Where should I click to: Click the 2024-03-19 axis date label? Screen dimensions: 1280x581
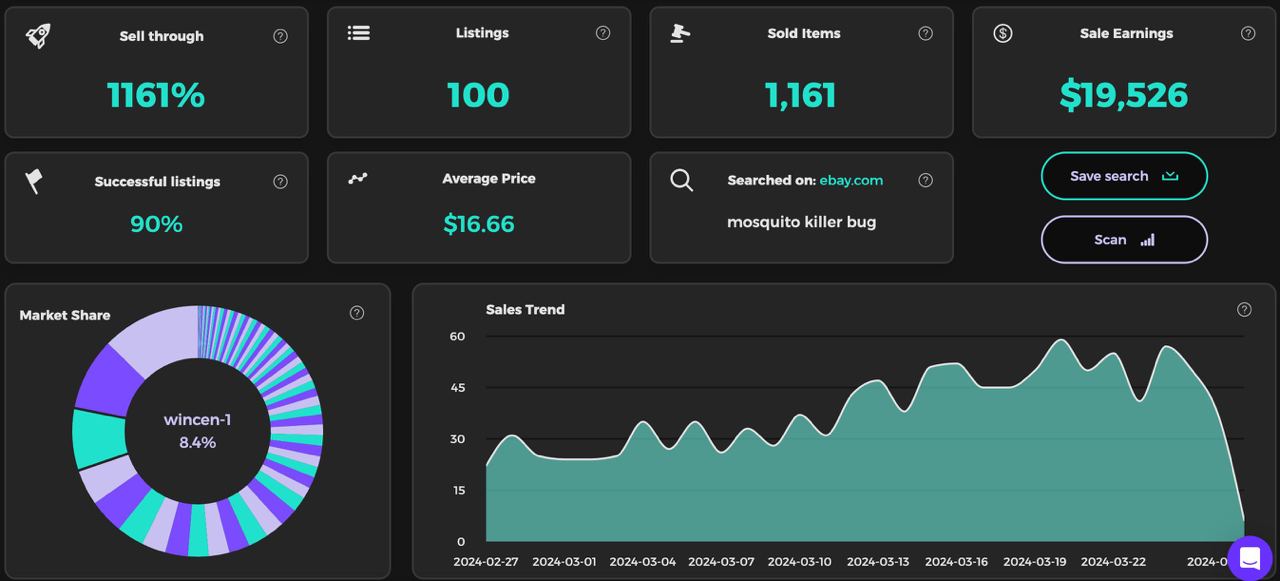click(x=1035, y=562)
